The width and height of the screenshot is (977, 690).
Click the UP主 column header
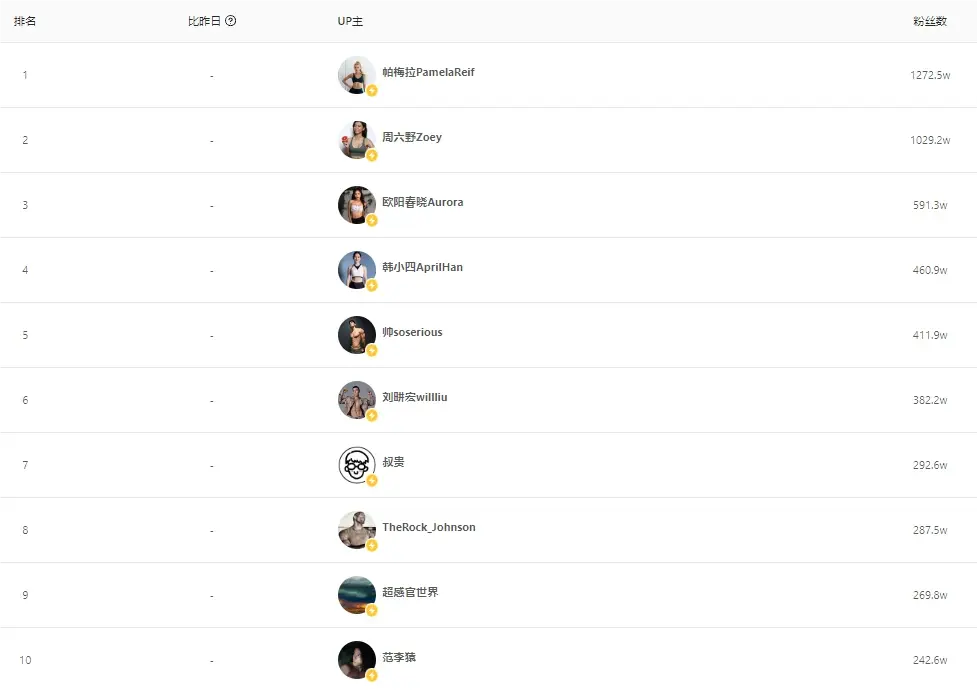tap(350, 21)
